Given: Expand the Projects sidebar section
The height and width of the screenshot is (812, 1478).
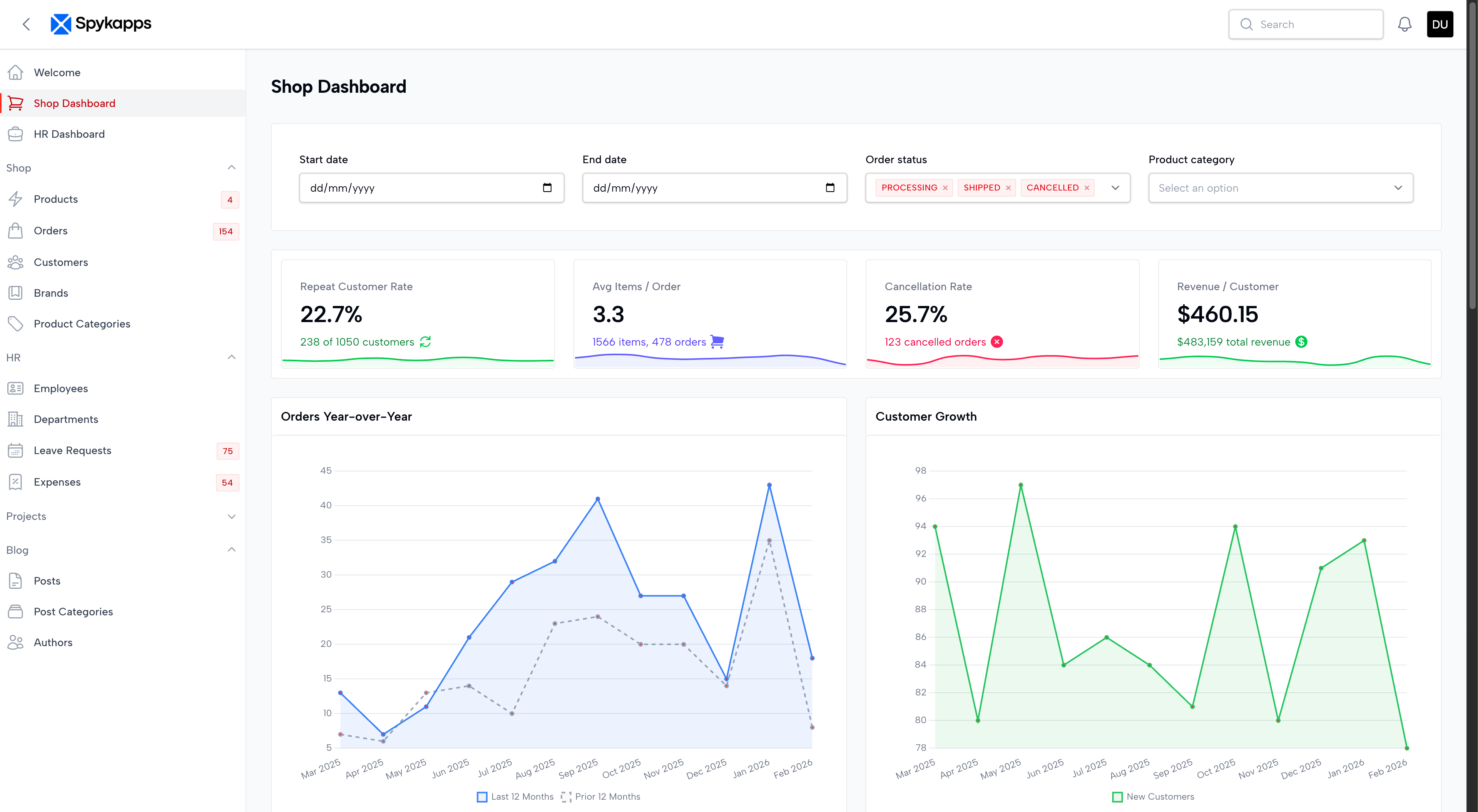Looking at the screenshot, I should 231,516.
